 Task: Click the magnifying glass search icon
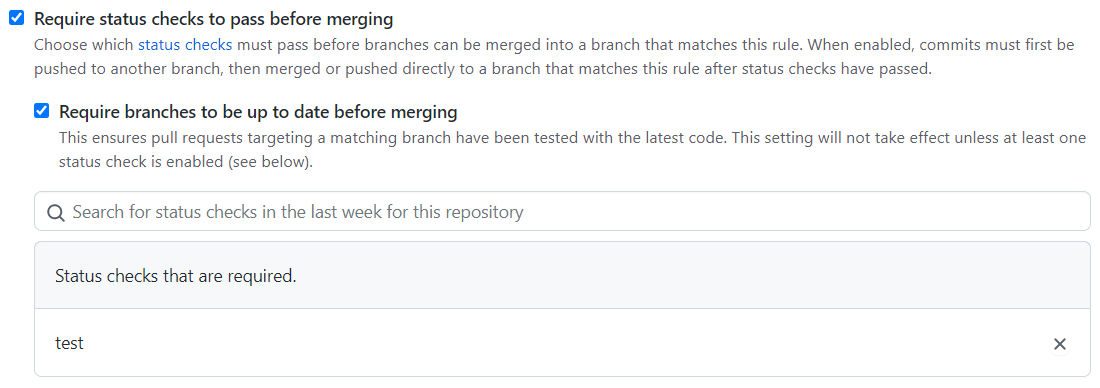point(56,212)
